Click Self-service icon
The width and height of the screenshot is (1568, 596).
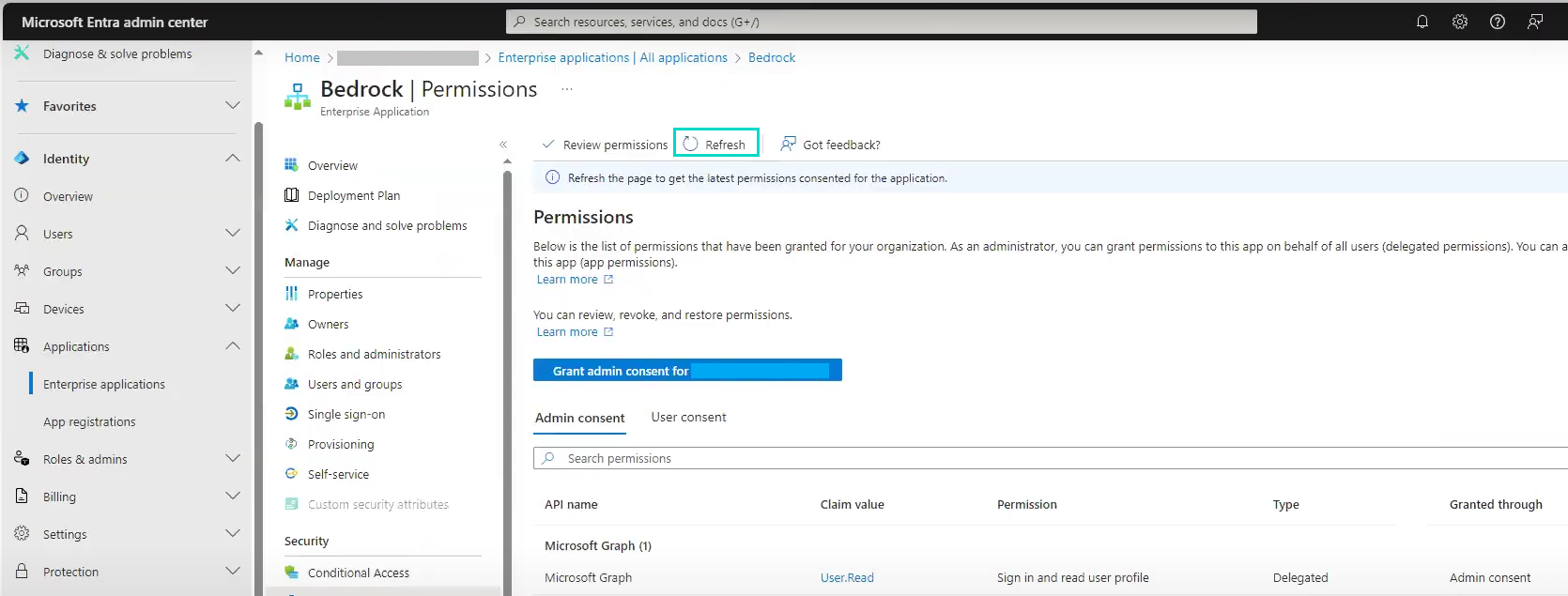tap(291, 474)
